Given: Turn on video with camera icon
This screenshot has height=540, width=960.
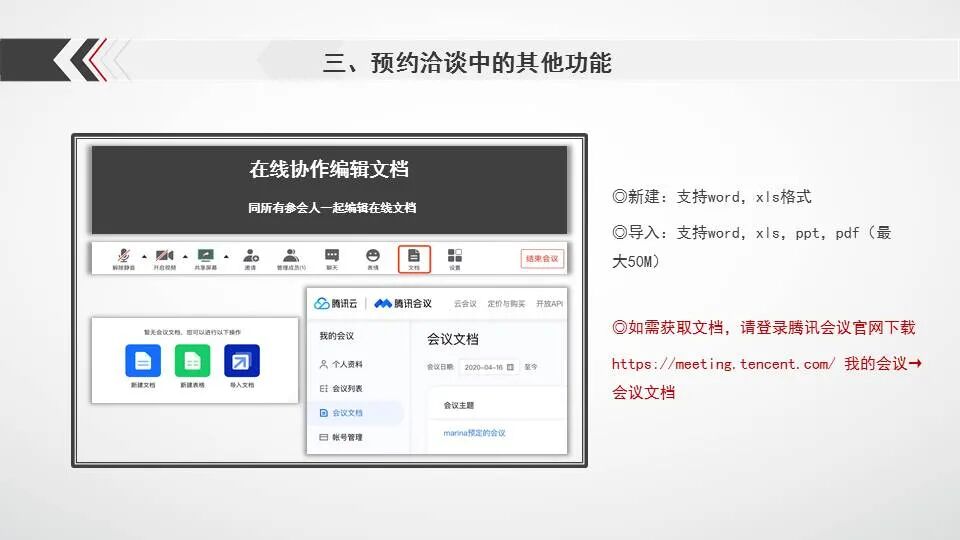Looking at the screenshot, I should point(164,255).
